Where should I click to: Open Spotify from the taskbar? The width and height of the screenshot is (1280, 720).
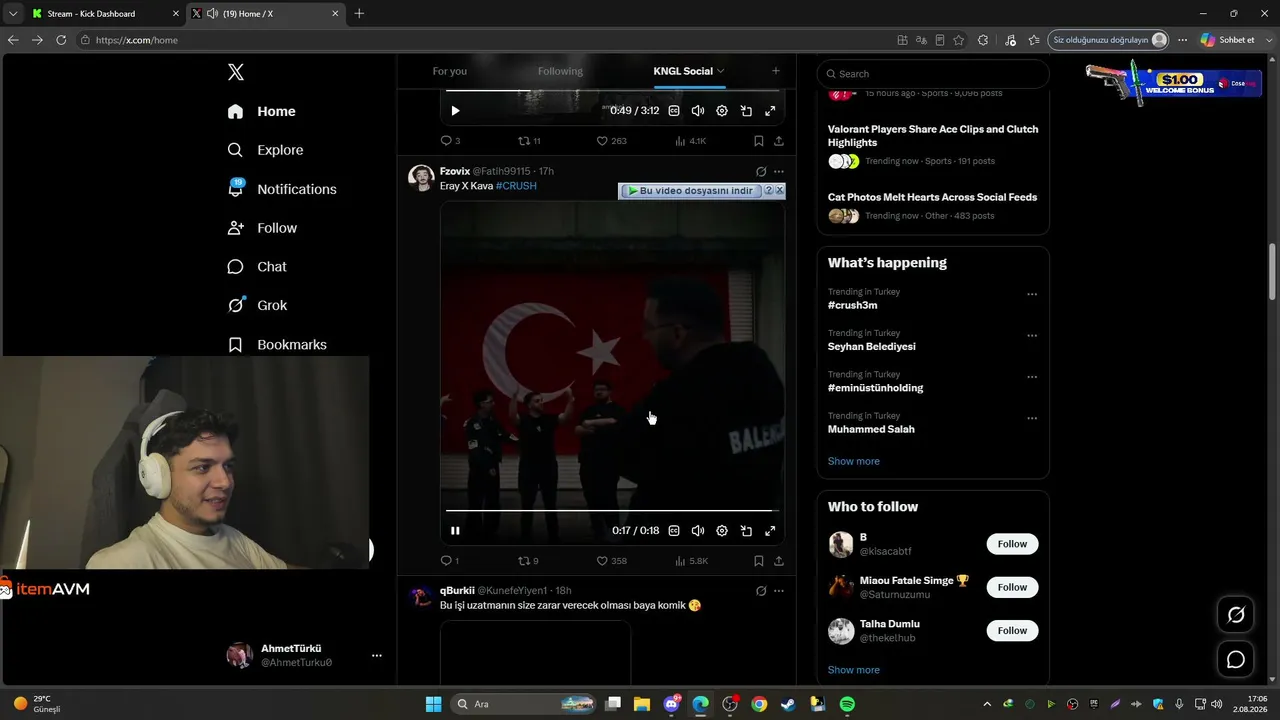point(847,704)
